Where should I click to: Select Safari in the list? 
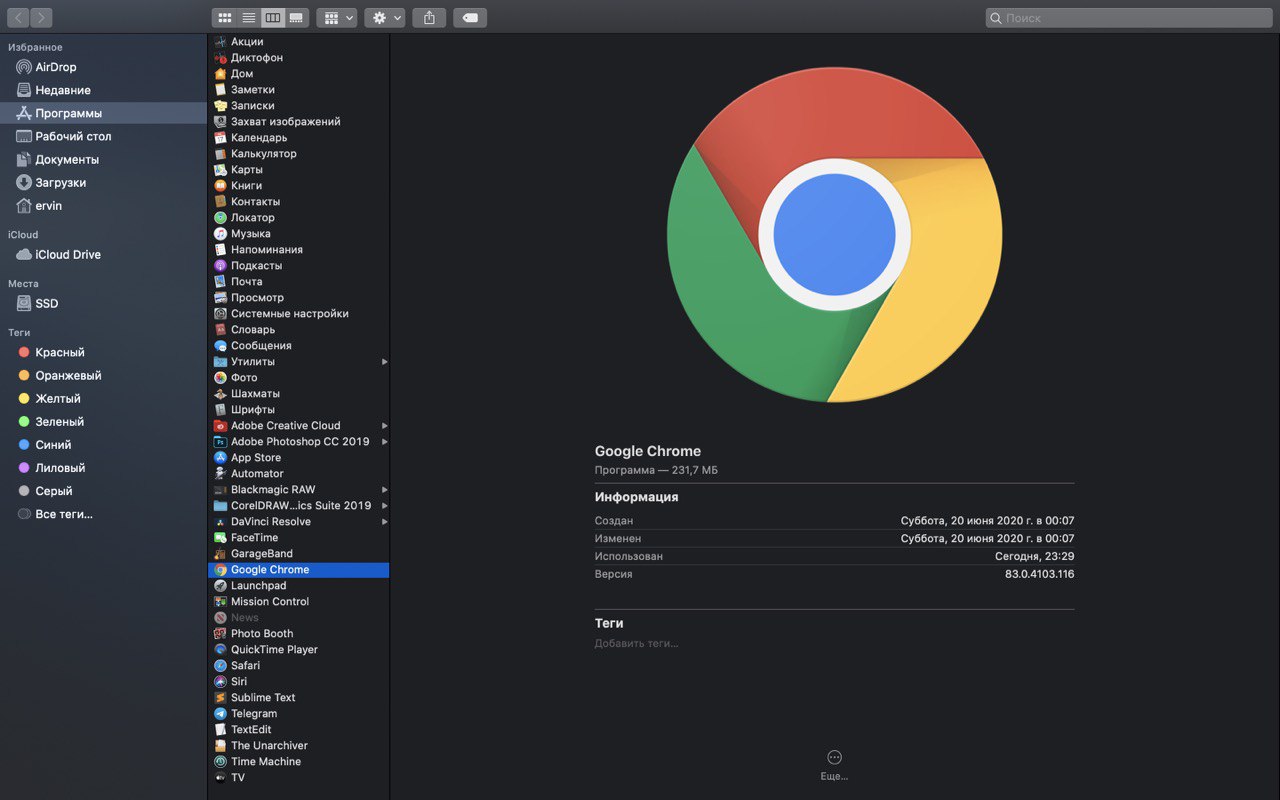tap(298, 665)
